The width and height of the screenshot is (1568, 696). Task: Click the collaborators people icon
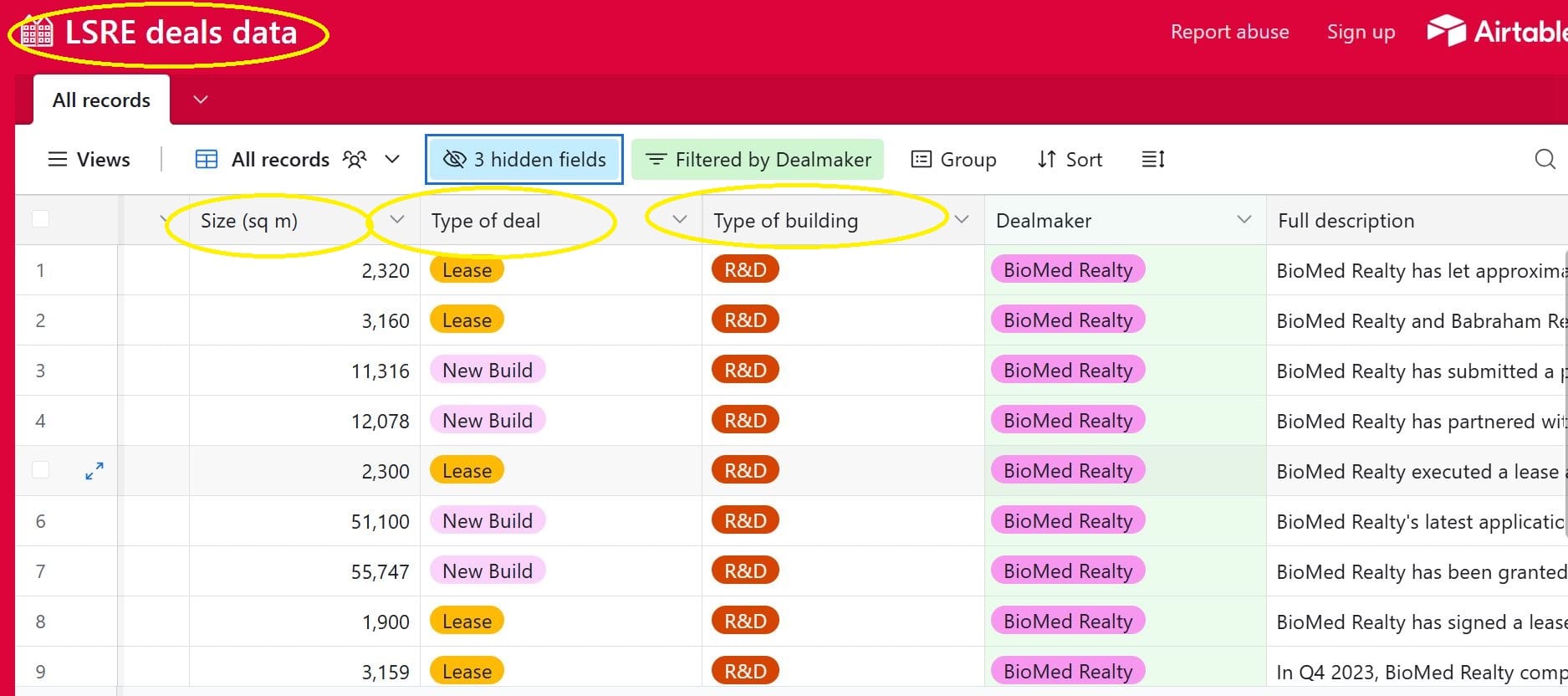355,160
